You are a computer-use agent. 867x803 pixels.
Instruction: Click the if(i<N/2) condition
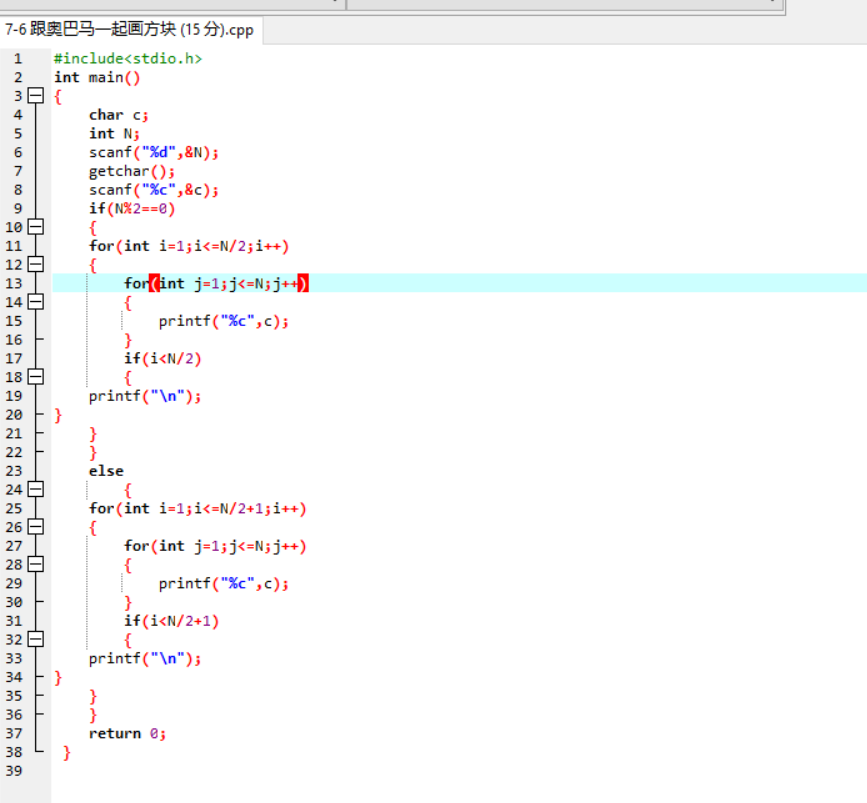pyautogui.click(x=162, y=359)
